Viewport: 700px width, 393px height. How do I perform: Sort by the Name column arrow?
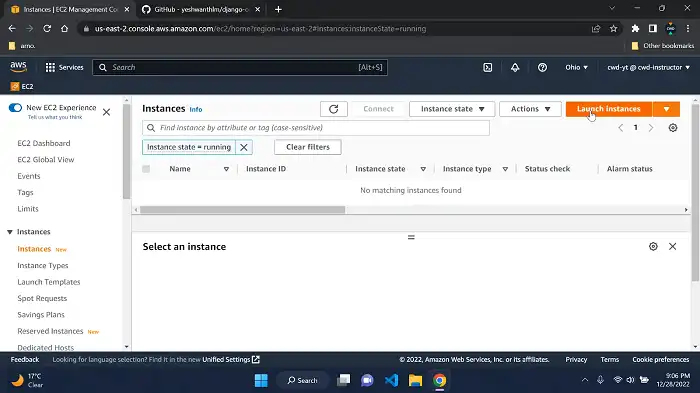click(226, 169)
